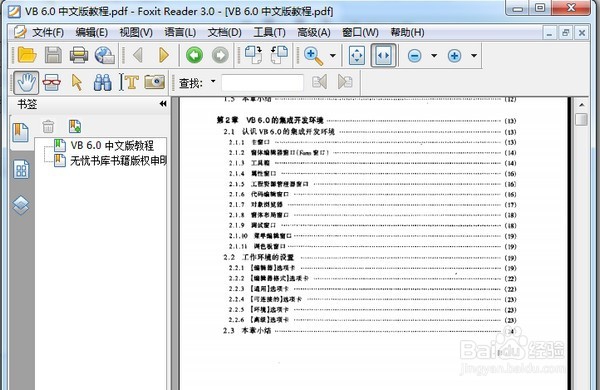This screenshot has width=600, height=390.
Task: Delete the bookmark with the trash icon
Action: pyautogui.click(x=48, y=126)
